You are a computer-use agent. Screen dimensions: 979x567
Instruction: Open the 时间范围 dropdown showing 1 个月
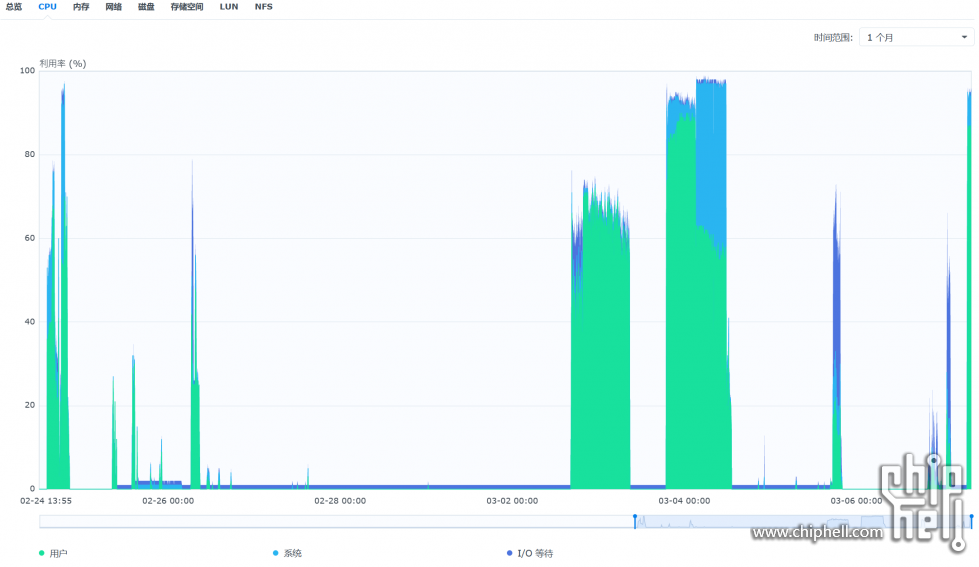pos(916,37)
